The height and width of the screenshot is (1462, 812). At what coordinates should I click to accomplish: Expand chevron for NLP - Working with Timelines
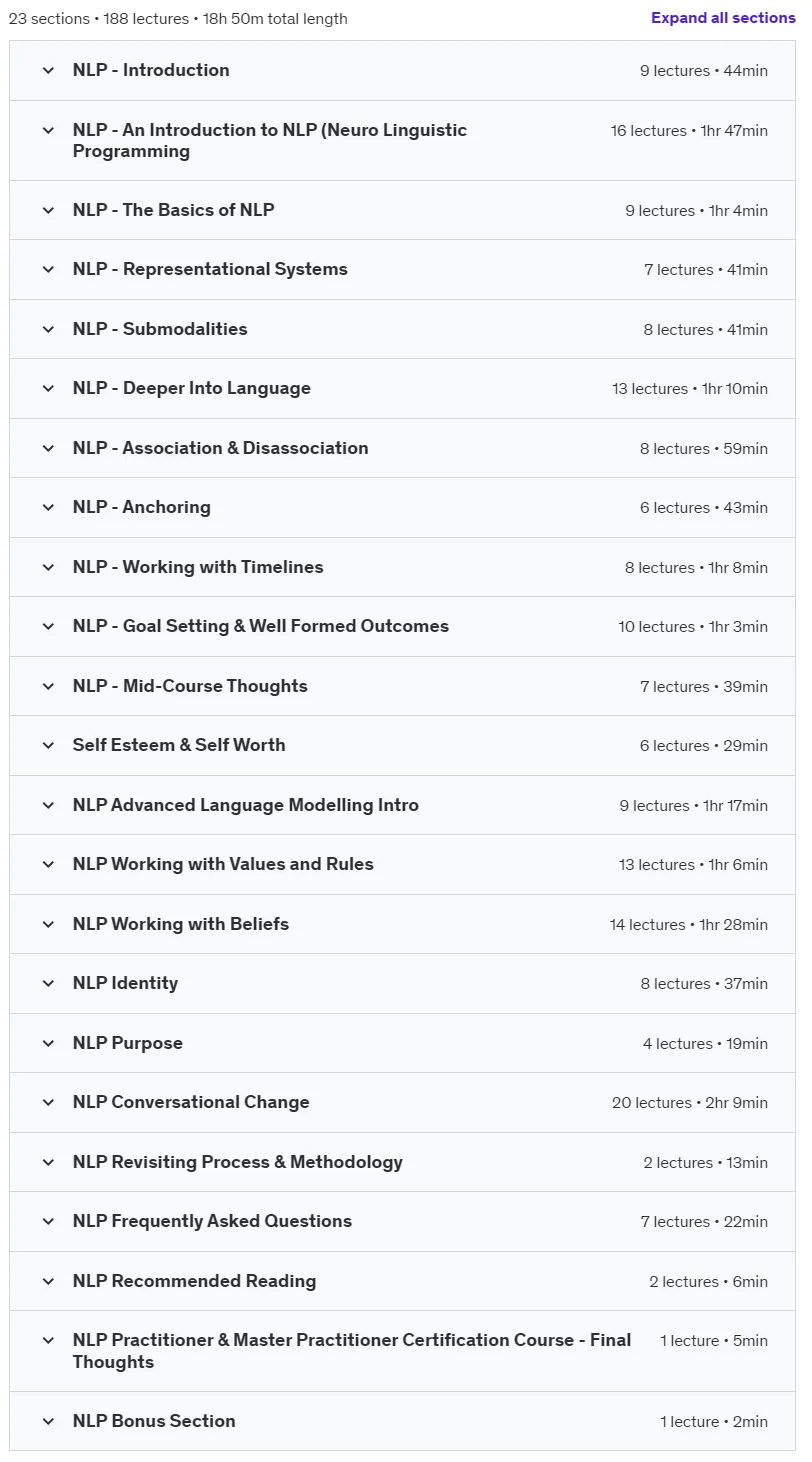pos(48,568)
